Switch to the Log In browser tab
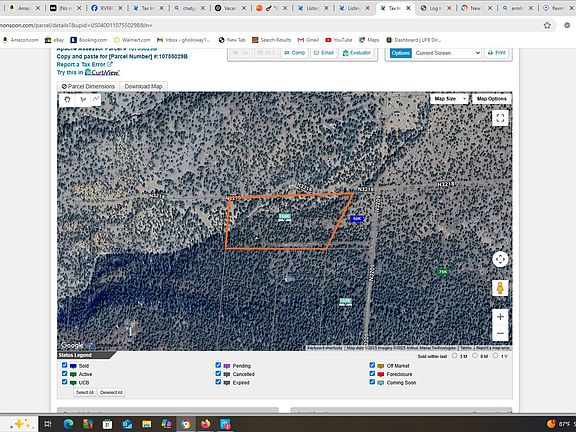 coord(436,8)
